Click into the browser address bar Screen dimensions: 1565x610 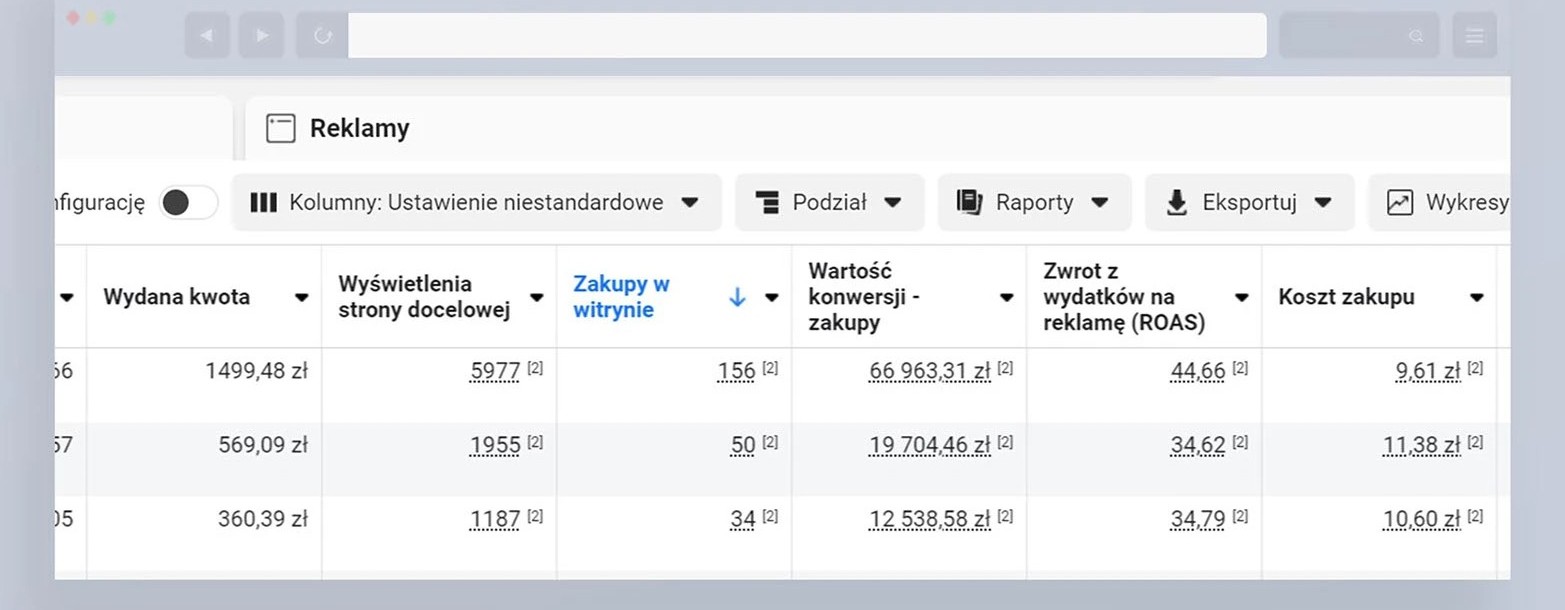click(807, 36)
